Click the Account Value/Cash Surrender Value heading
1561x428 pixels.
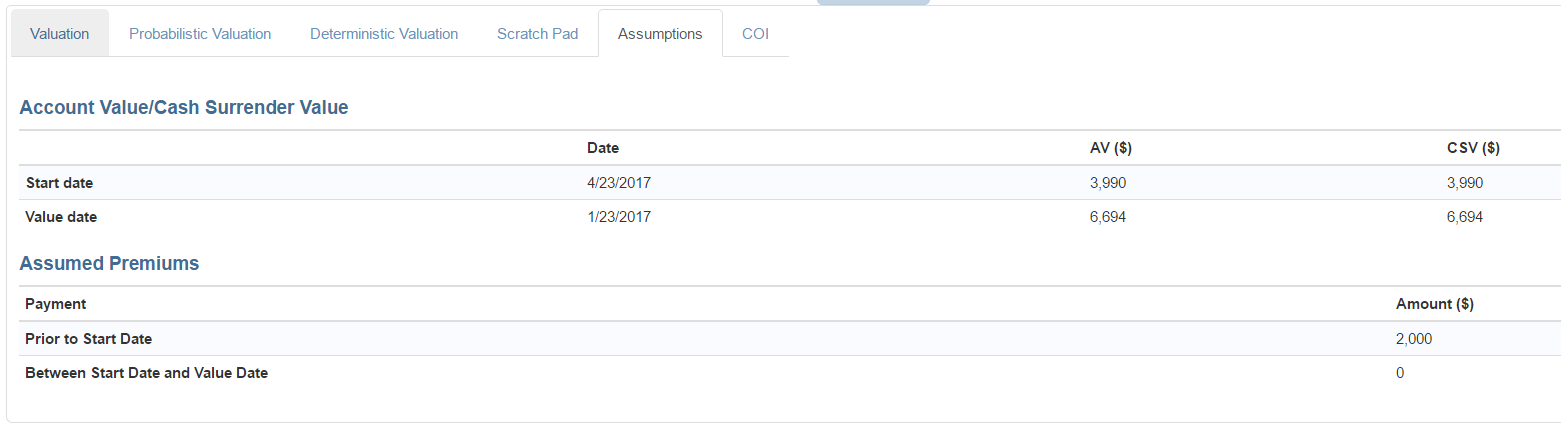pyautogui.click(x=184, y=108)
